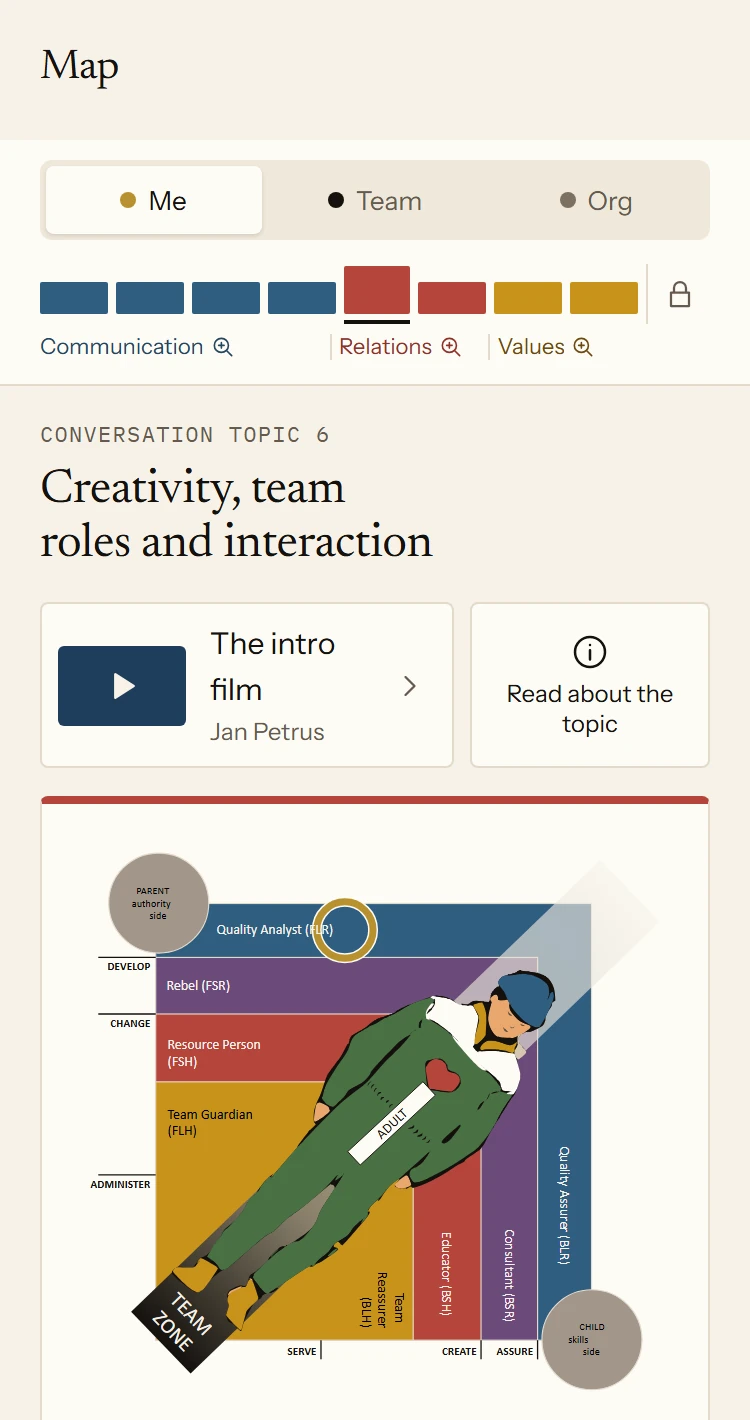Click the Conversation Topic 6 label
Image resolution: width=750 pixels, height=1420 pixels.
185,435
